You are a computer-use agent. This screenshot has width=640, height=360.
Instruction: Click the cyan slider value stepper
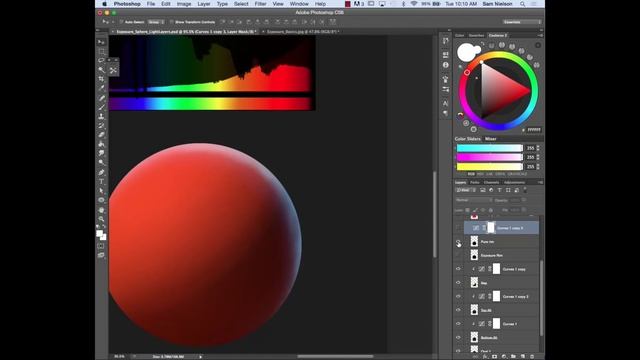(538, 148)
